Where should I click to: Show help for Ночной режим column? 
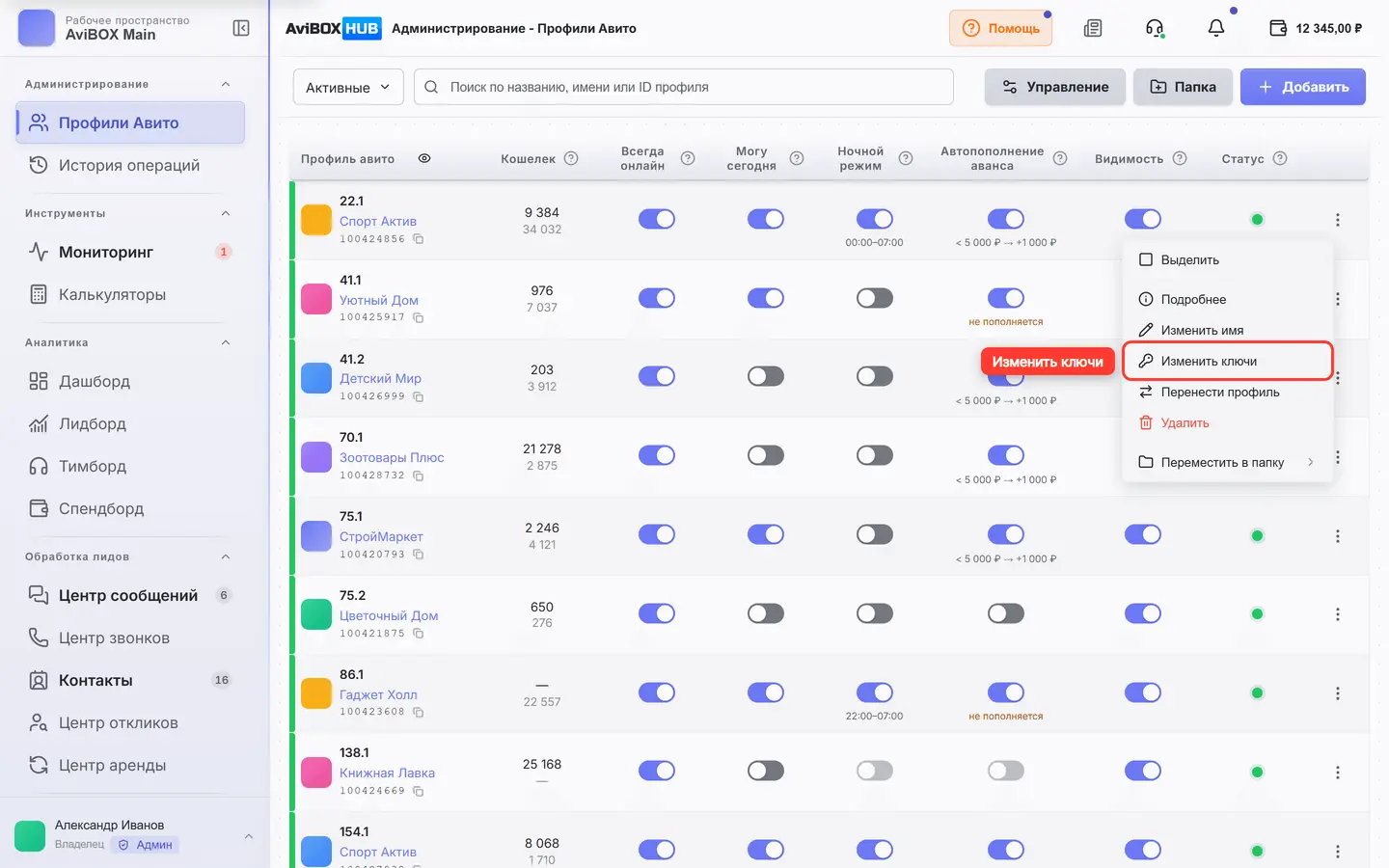tap(906, 158)
